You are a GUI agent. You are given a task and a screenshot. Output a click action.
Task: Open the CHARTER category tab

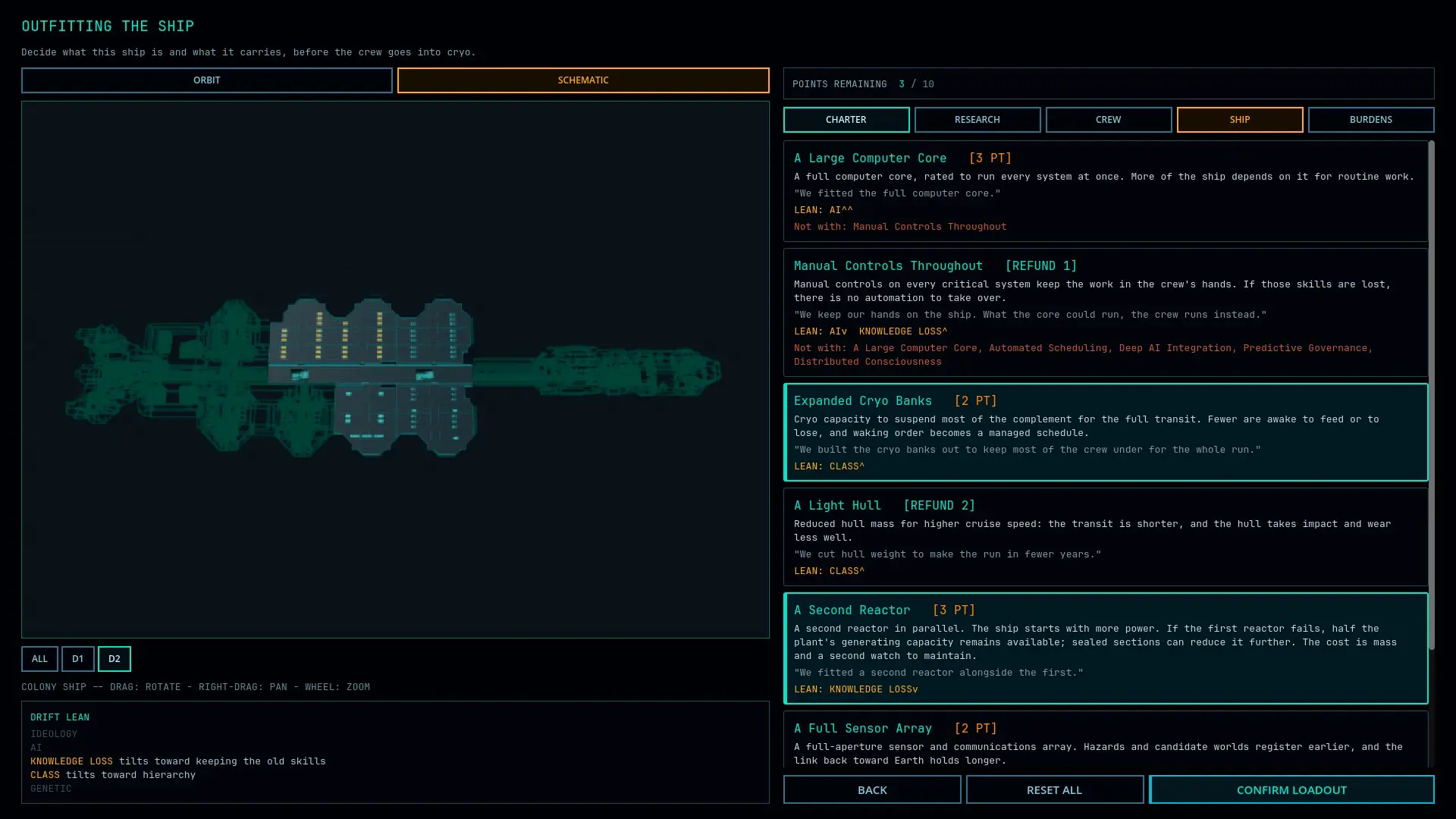point(846,120)
